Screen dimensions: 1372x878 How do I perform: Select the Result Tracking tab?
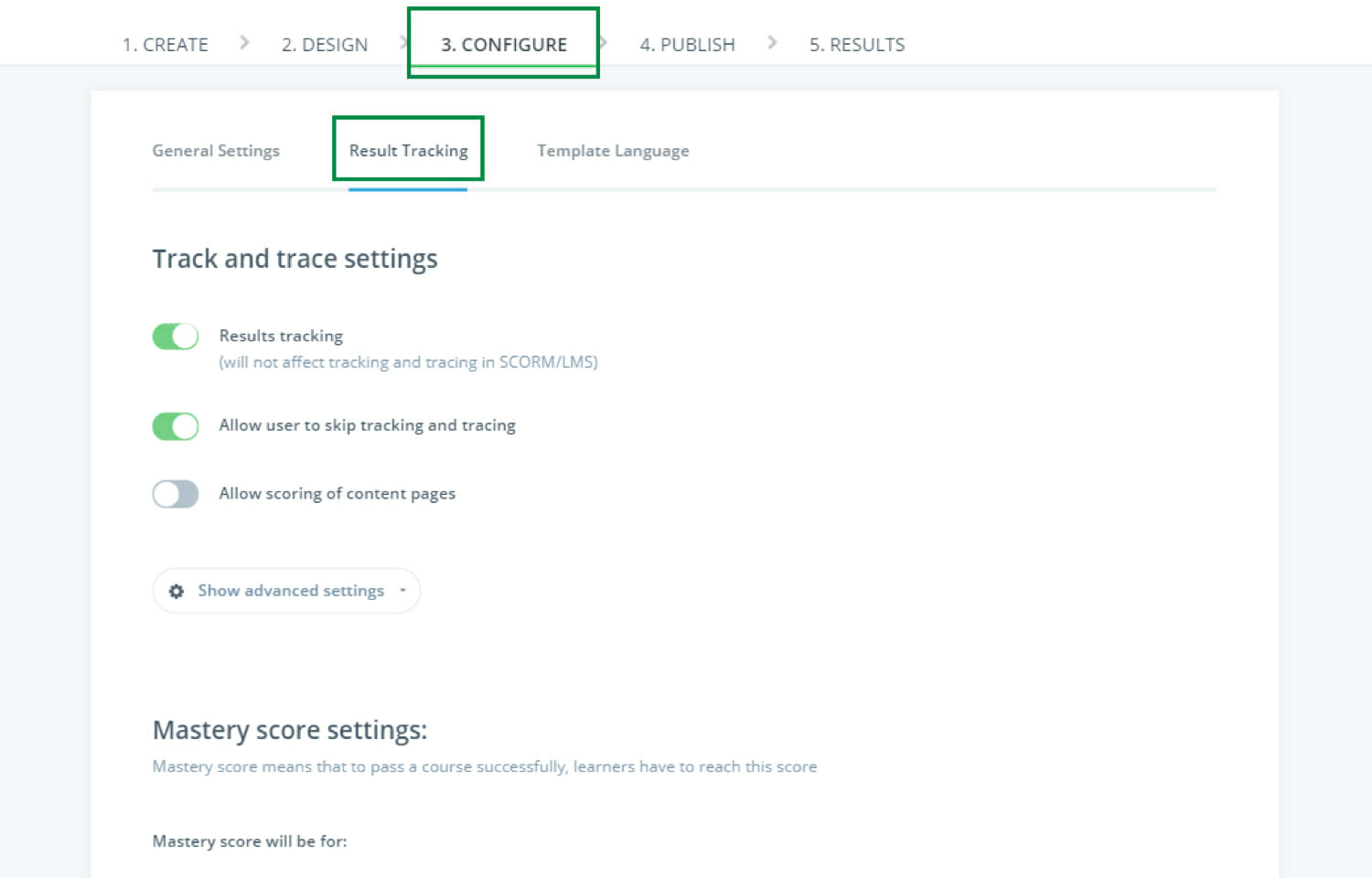click(408, 151)
